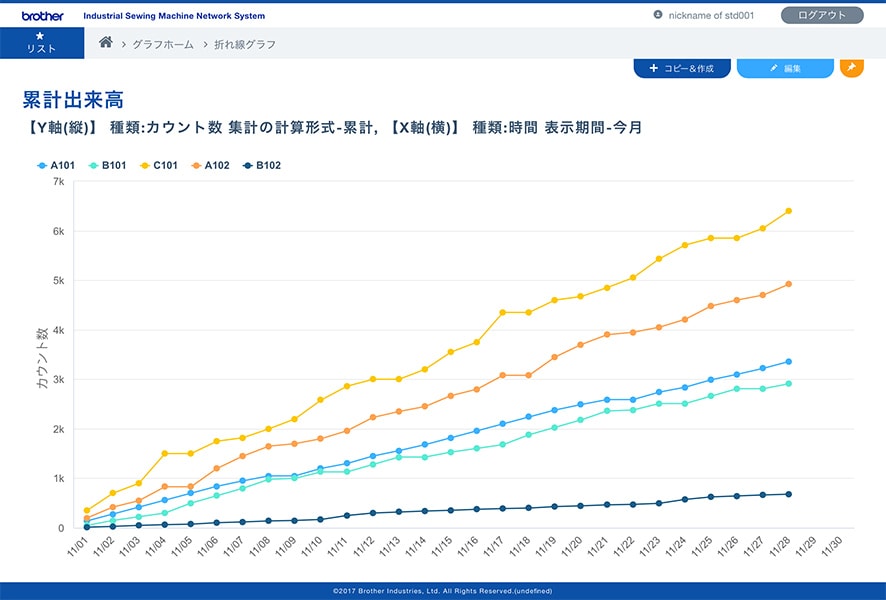Click the 編集 button

[x=787, y=68]
